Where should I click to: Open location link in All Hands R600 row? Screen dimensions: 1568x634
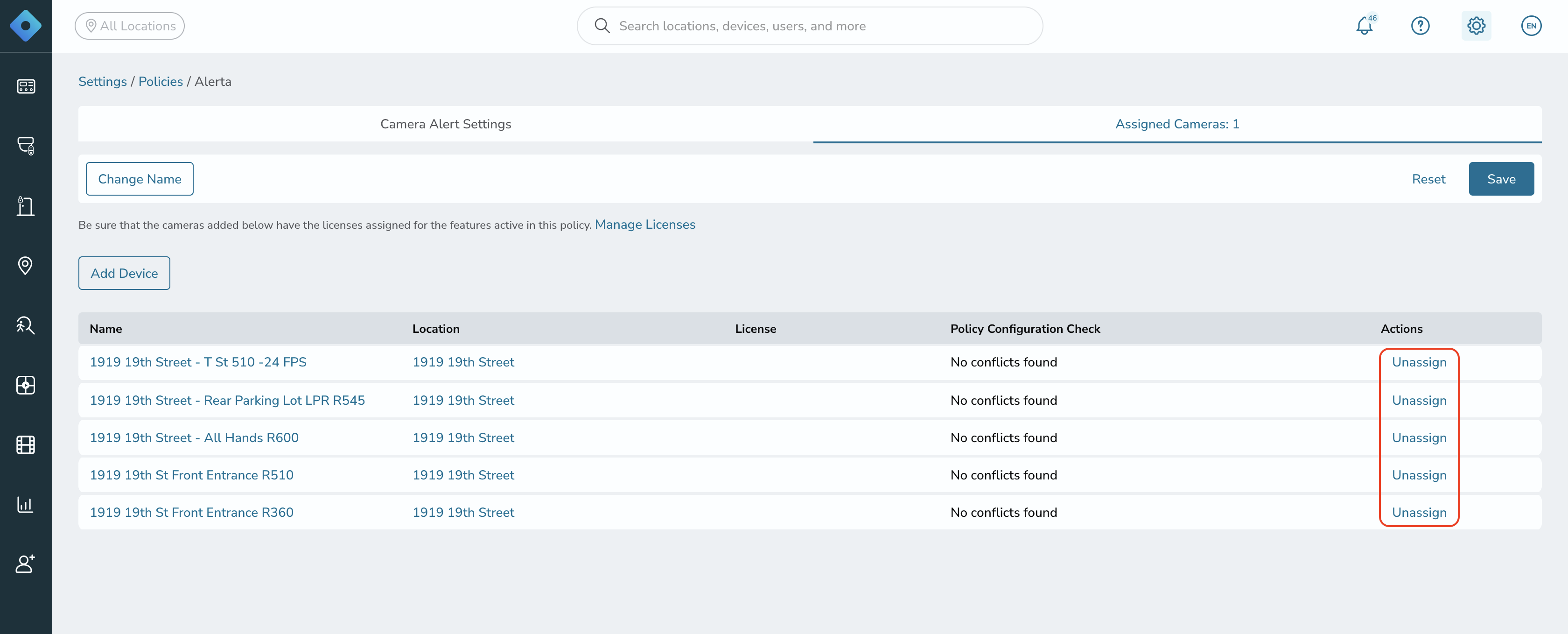point(463,438)
